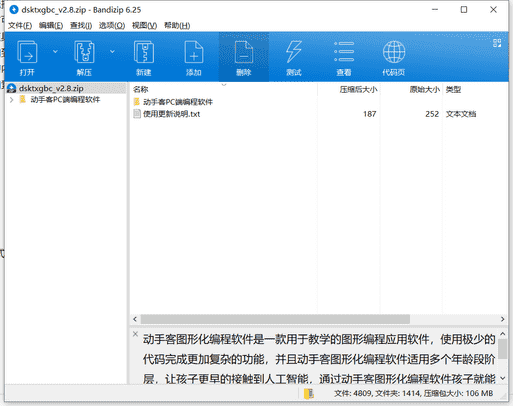
Task: Click compressed size value 187
Action: [370, 114]
